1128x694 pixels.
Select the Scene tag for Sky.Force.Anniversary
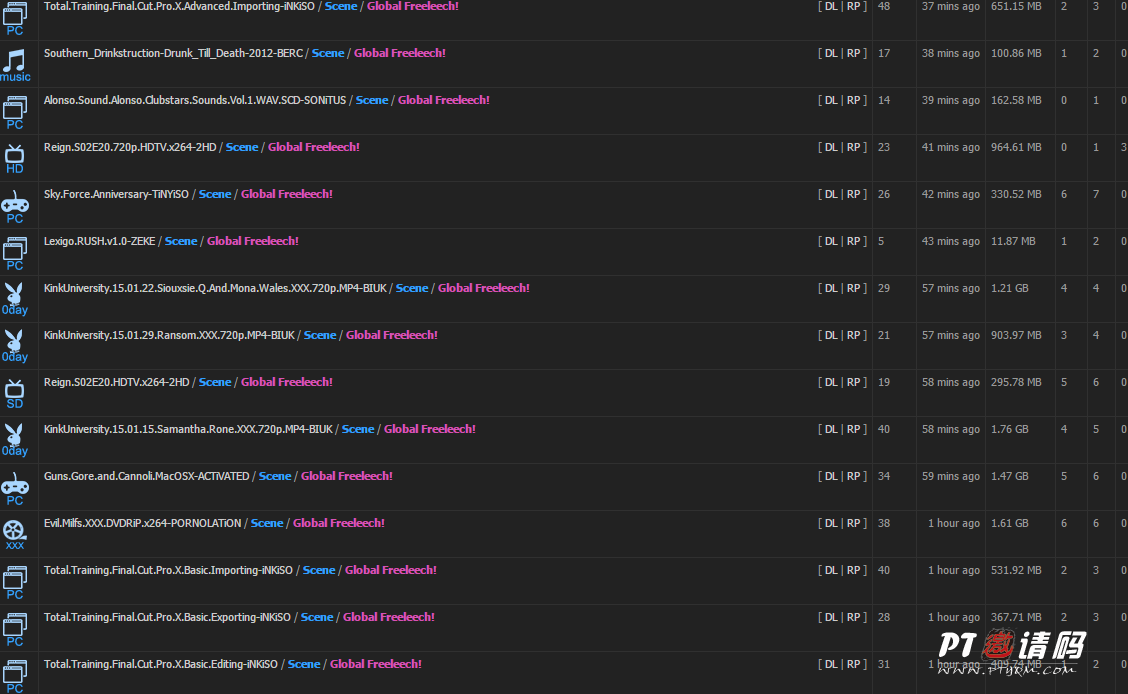point(215,194)
